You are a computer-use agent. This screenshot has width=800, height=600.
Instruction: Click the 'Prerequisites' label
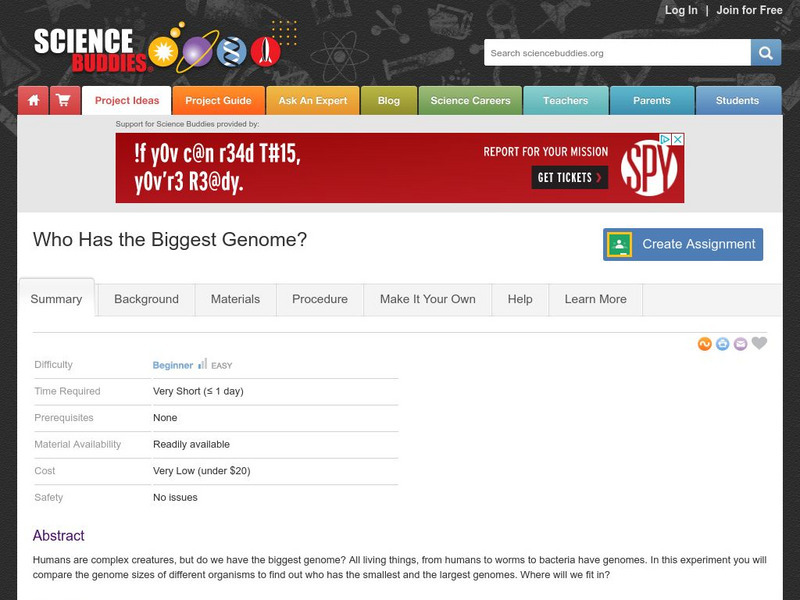64,418
